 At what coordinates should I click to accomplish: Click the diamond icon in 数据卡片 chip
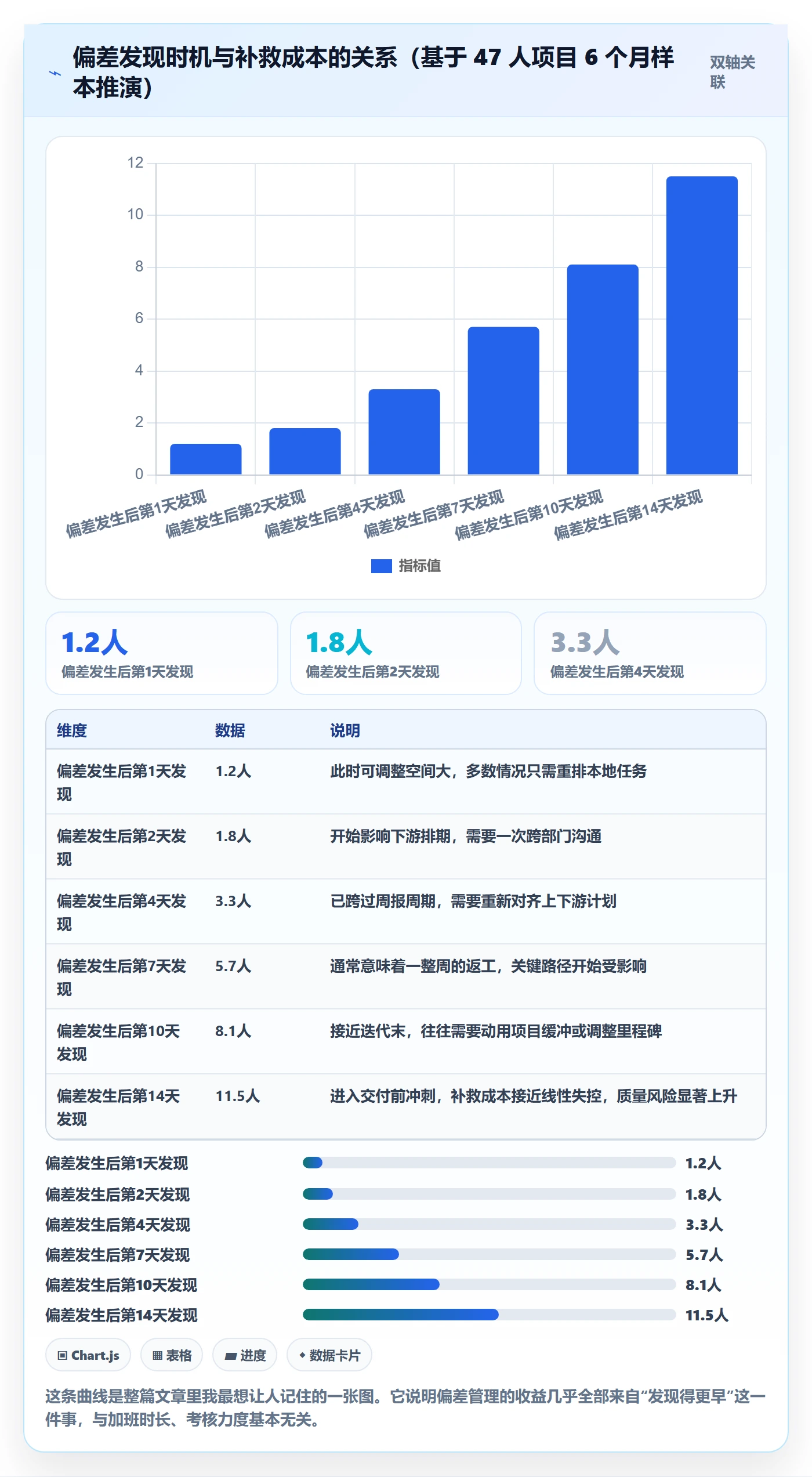pos(302,1356)
